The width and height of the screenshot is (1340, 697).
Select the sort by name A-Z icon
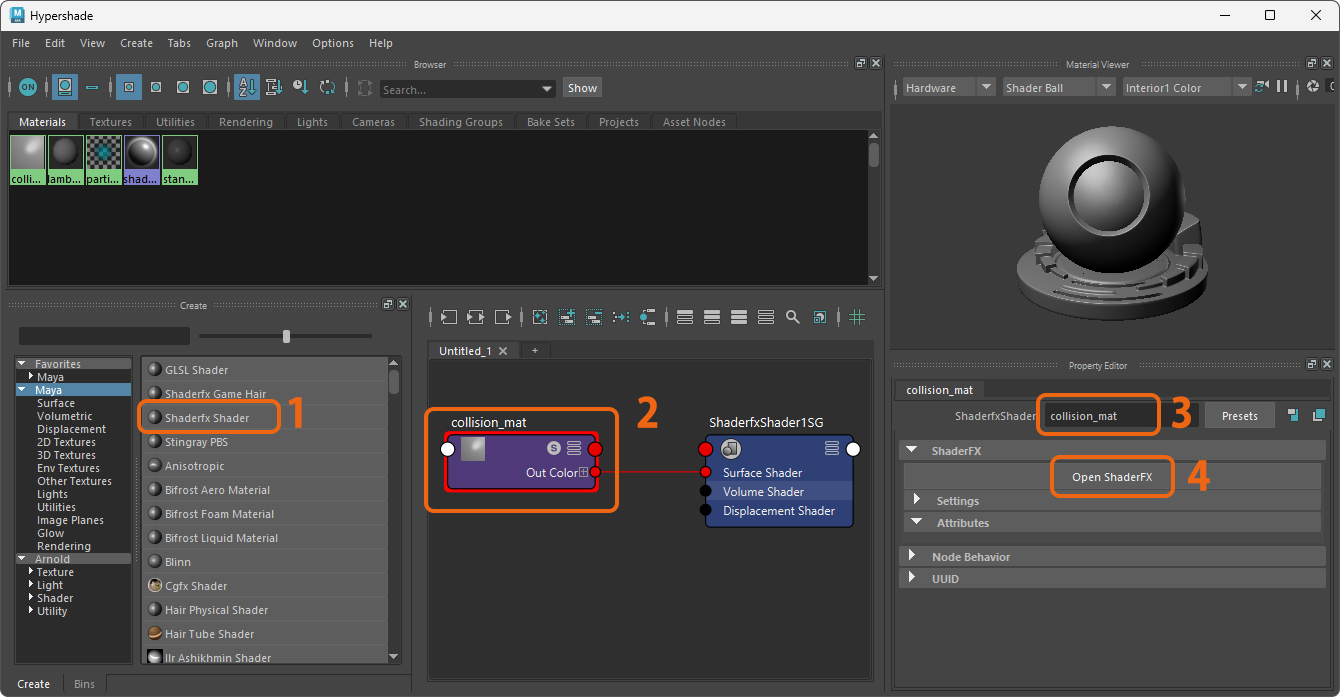246,87
